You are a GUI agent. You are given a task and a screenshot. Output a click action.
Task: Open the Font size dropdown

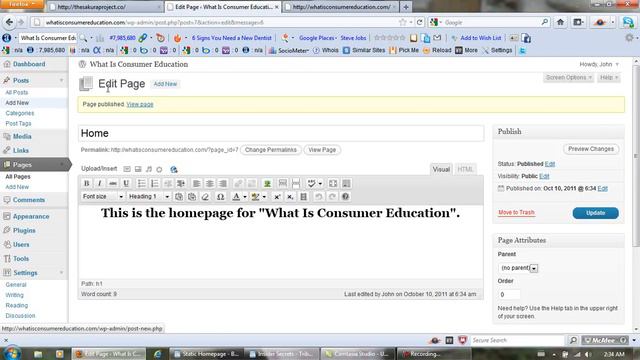coord(102,197)
